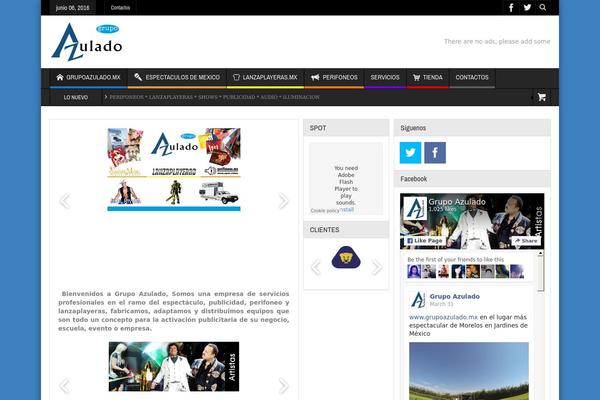Click the Flash install link in Spot
The image size is (600, 400).
coord(347,209)
